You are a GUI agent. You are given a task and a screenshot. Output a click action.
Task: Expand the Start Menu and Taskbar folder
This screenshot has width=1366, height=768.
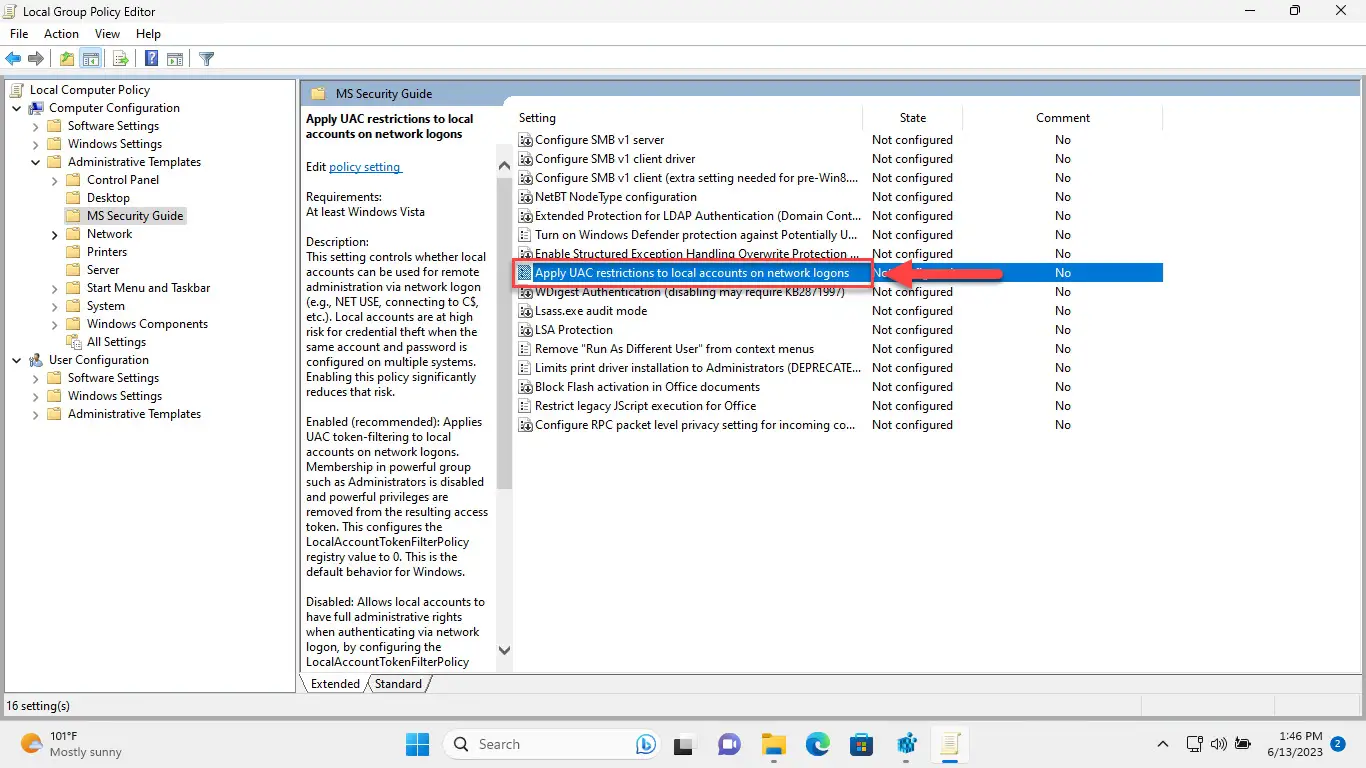(55, 288)
